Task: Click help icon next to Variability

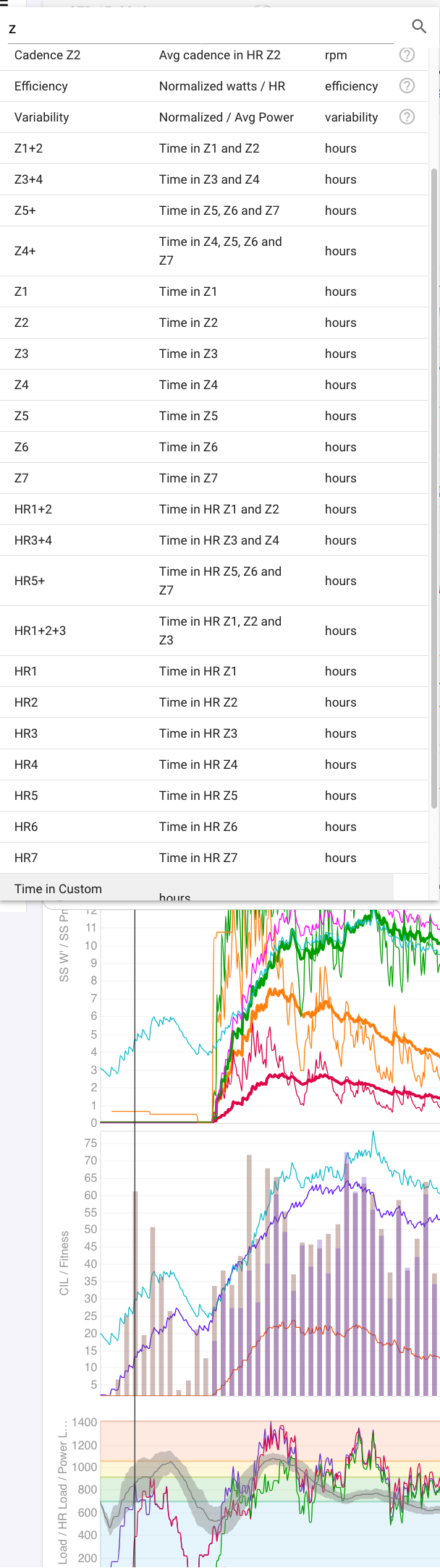Action: (x=407, y=117)
